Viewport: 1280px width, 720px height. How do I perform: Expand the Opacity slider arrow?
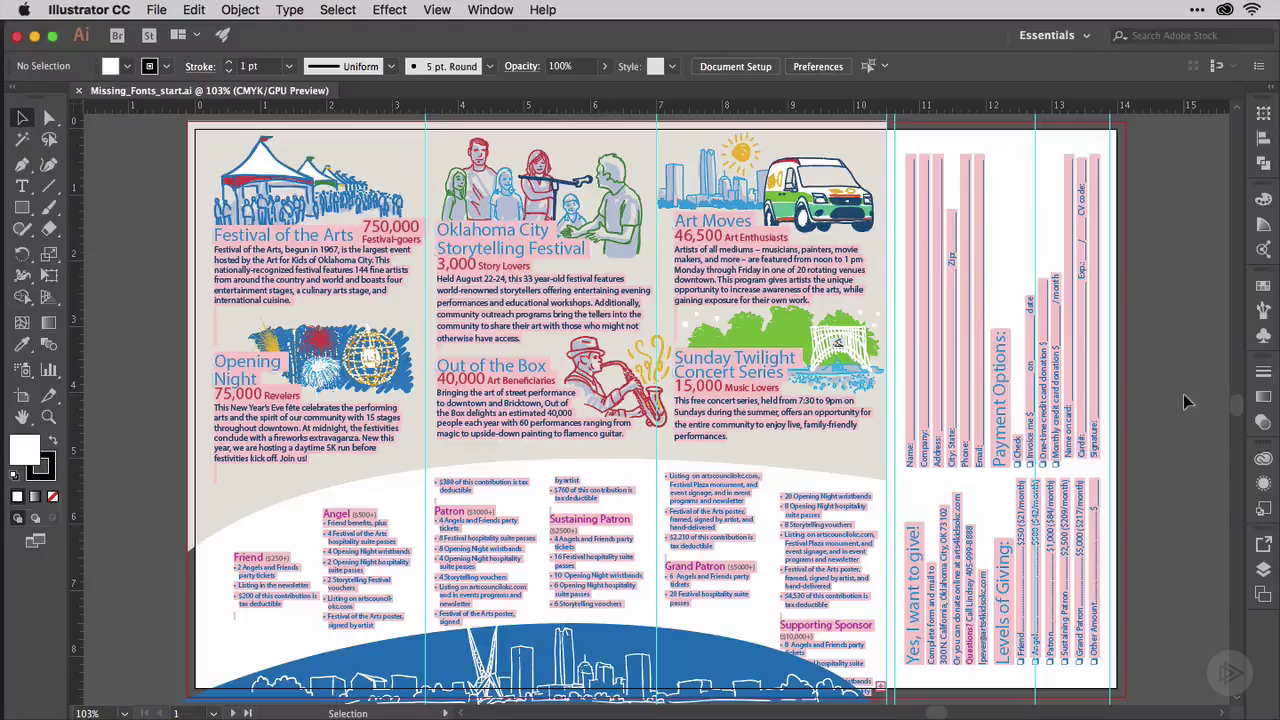[604, 66]
